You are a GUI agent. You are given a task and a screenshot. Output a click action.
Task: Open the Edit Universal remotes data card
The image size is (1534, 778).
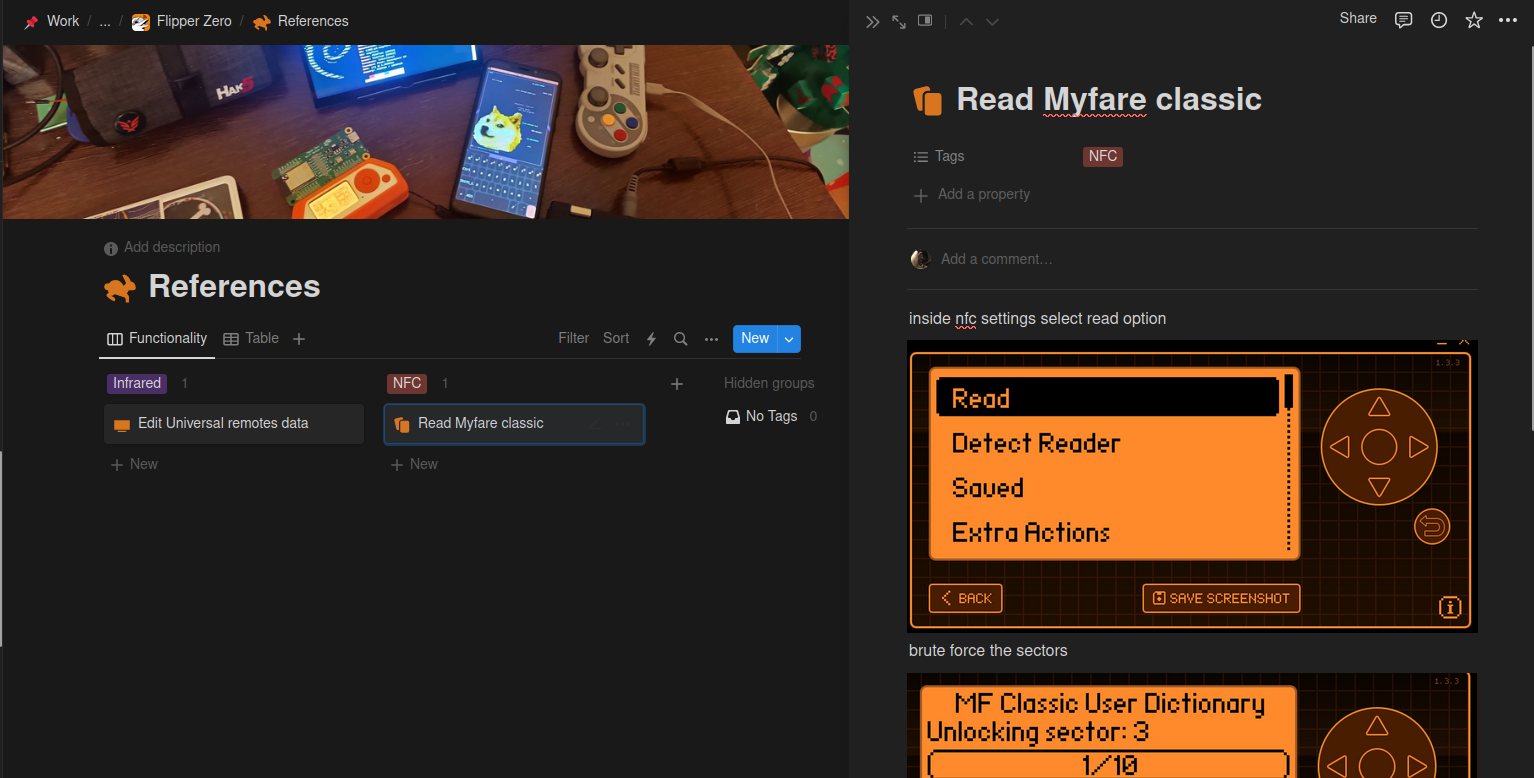223,424
